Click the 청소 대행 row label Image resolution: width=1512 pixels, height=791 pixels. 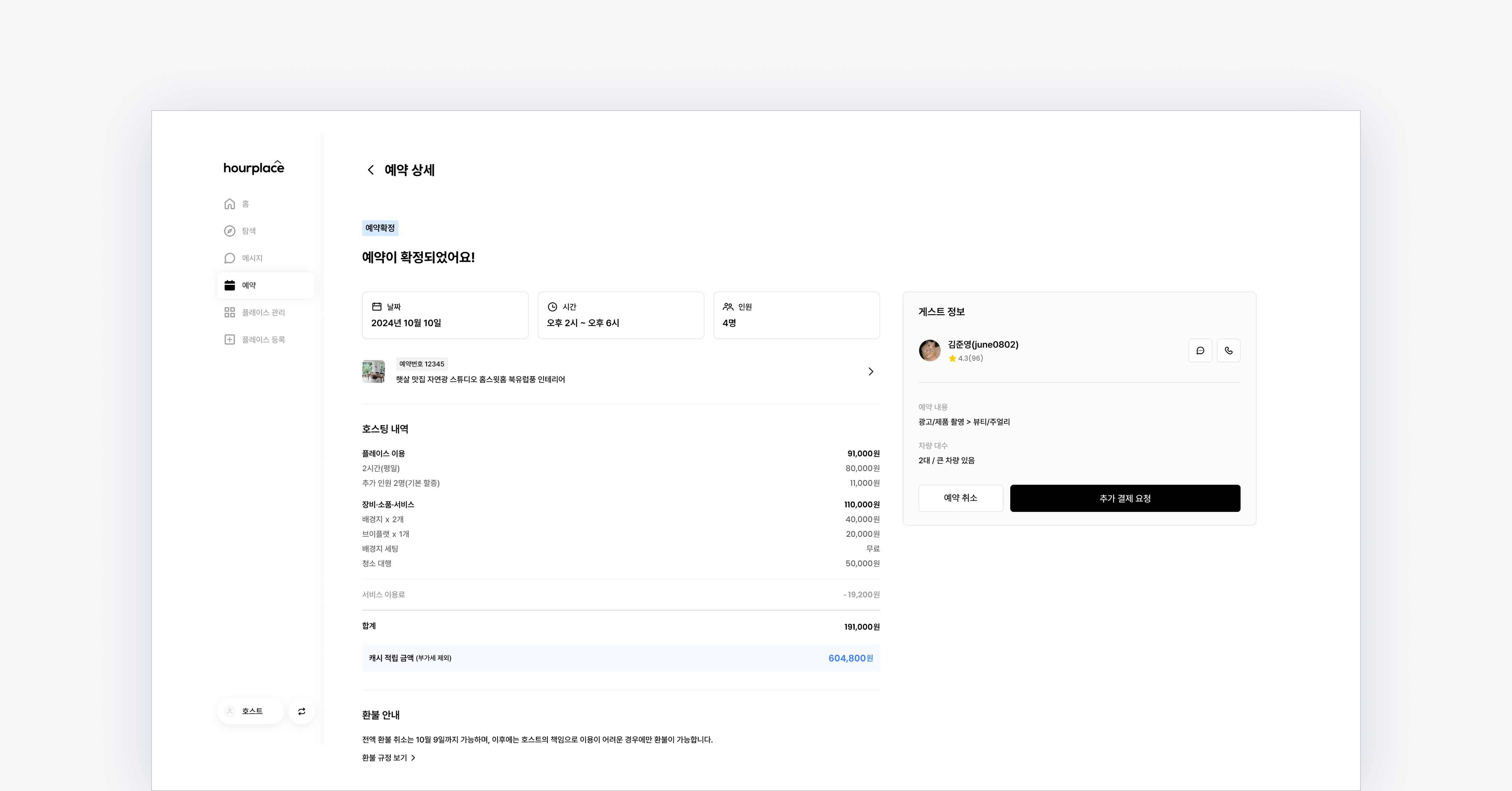(x=377, y=563)
